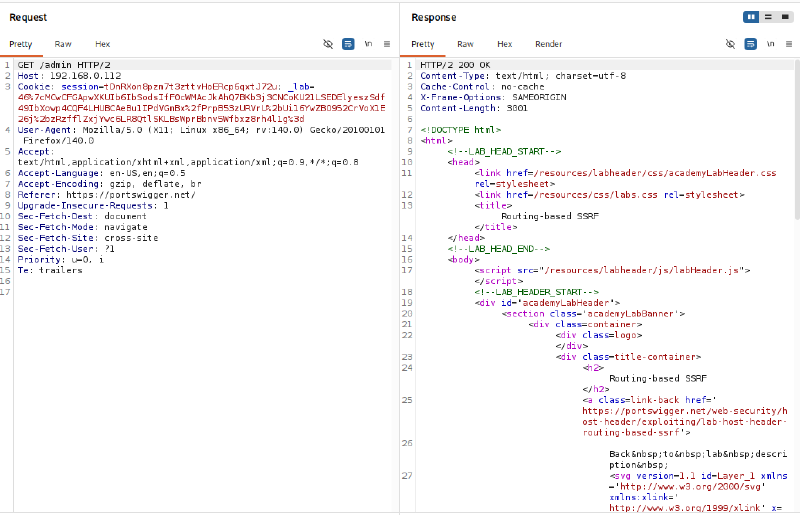This screenshot has width=800, height=515.
Task: Switch to the Hex tab in Request
Action: pos(103,44)
